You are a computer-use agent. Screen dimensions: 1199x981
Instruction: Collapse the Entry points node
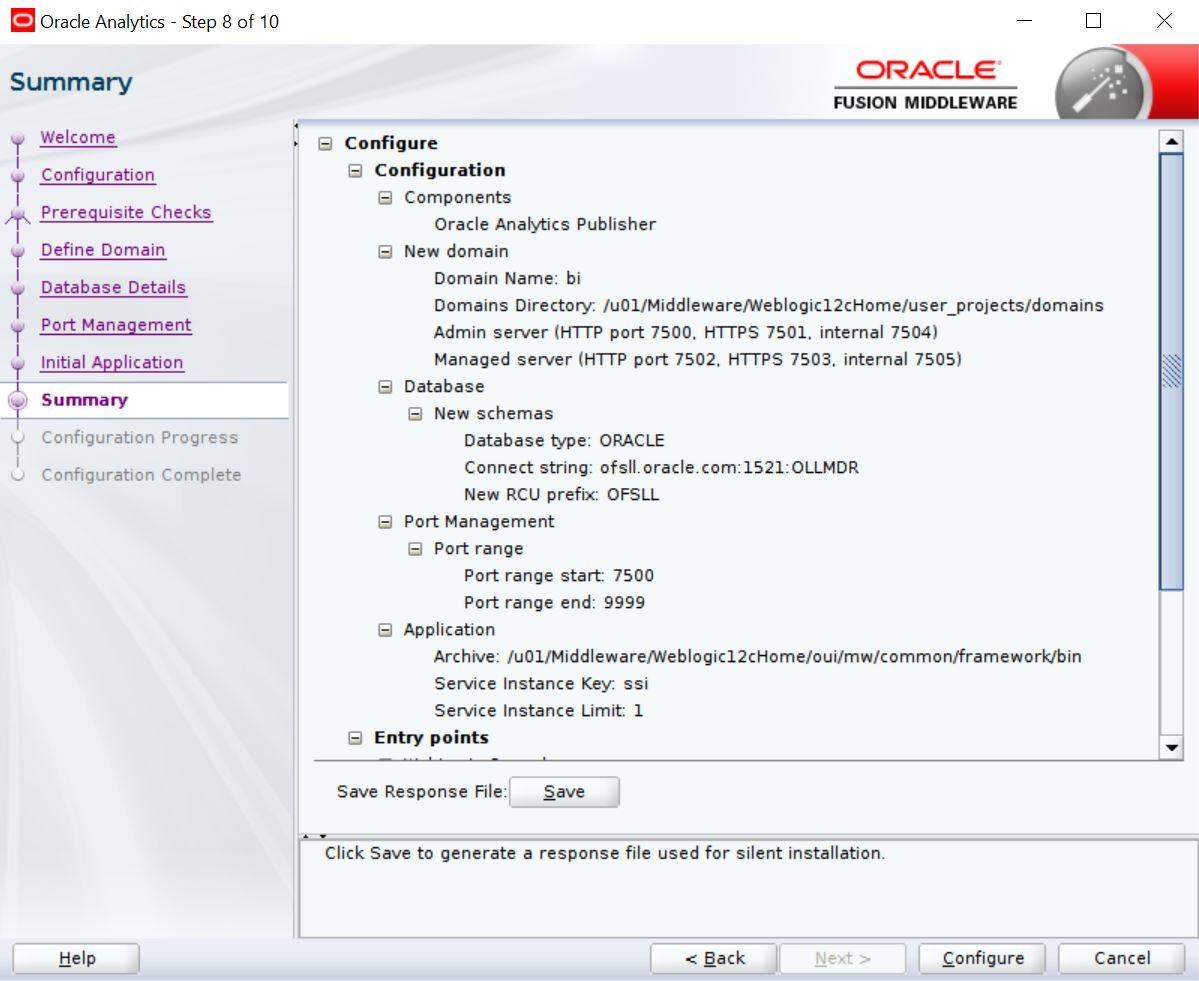point(356,738)
